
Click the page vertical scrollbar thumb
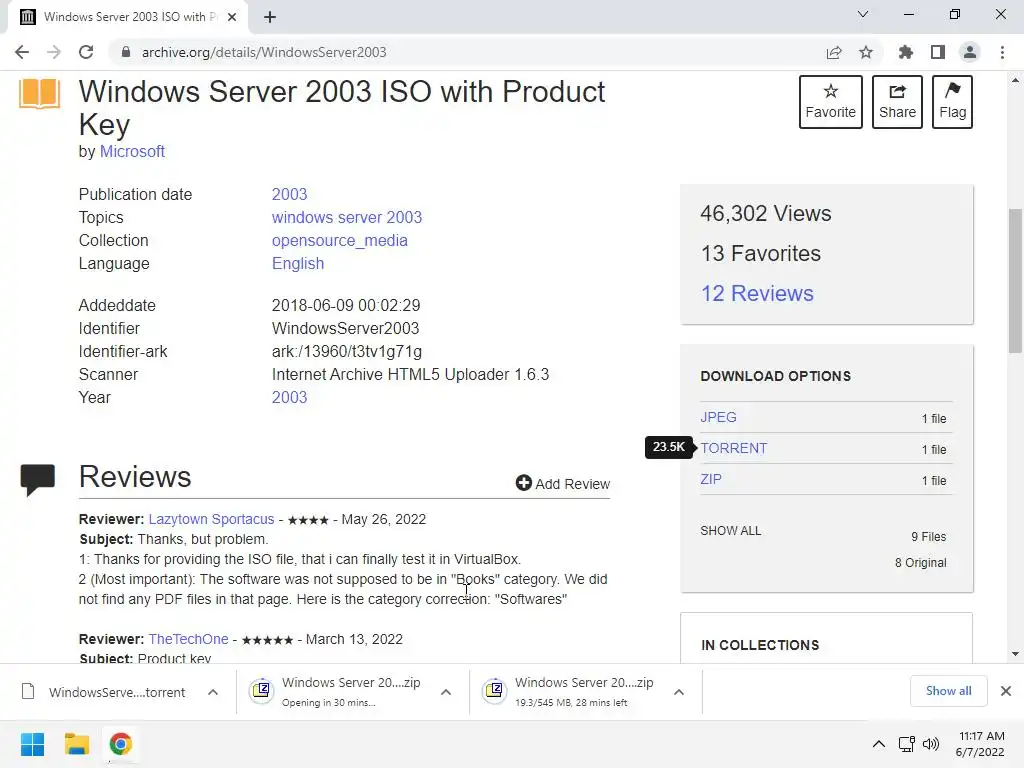tap(1015, 281)
